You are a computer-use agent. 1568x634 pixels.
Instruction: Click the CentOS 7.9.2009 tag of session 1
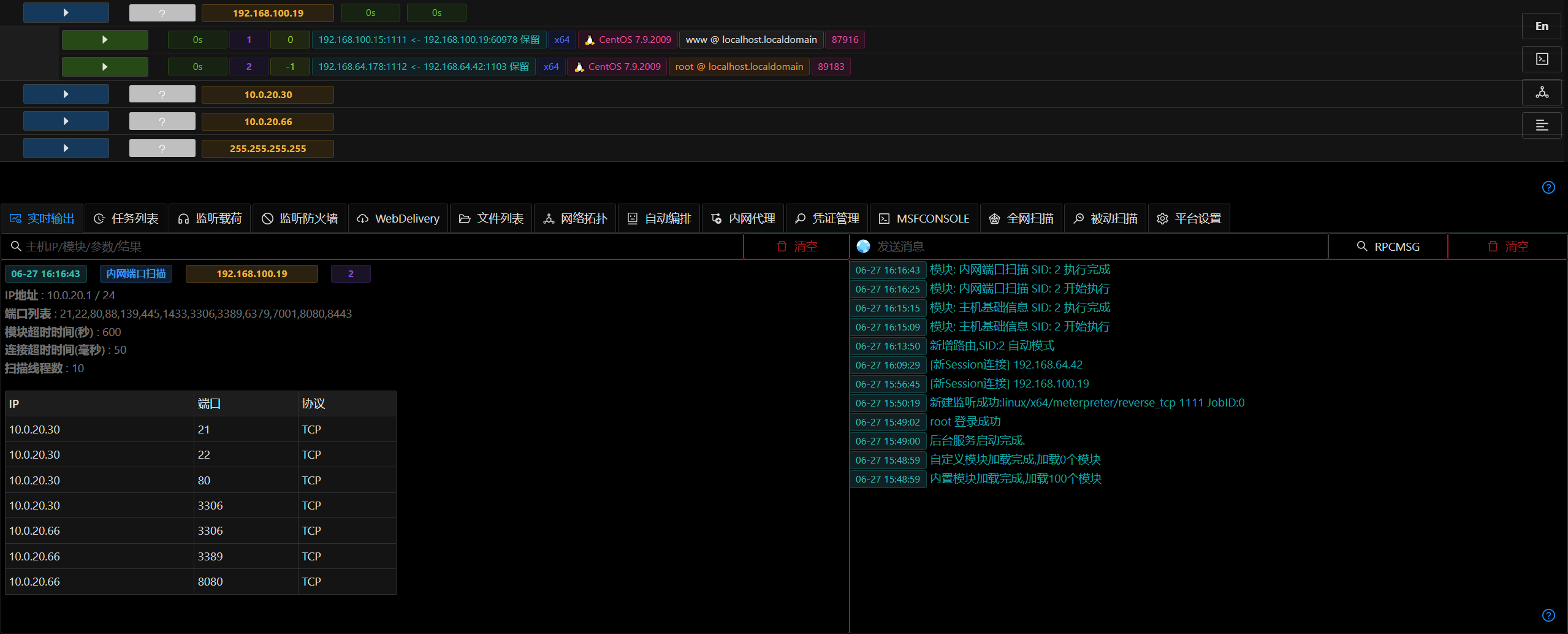(628, 40)
